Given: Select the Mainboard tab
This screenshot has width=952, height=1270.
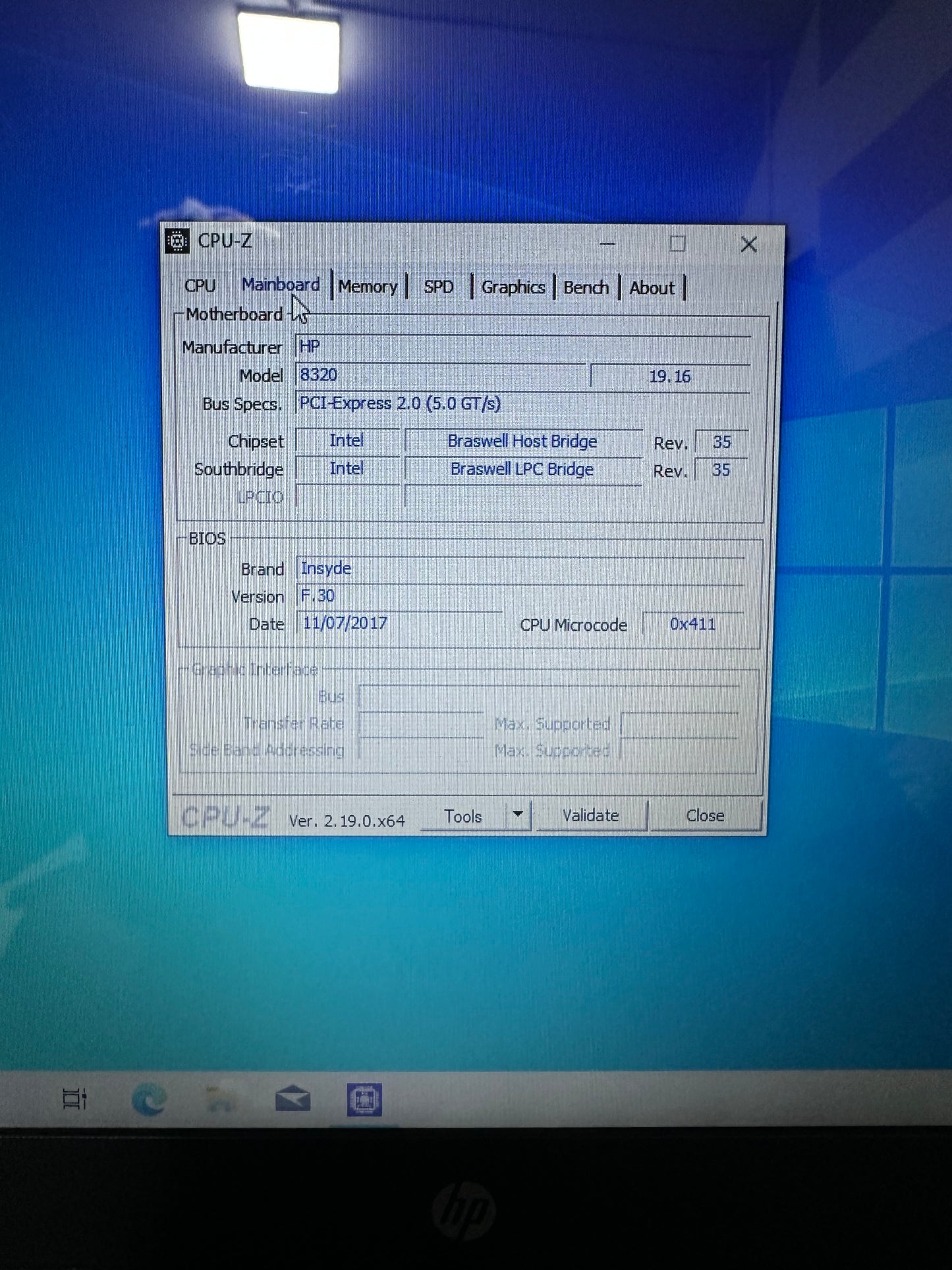Looking at the screenshot, I should [x=281, y=285].
